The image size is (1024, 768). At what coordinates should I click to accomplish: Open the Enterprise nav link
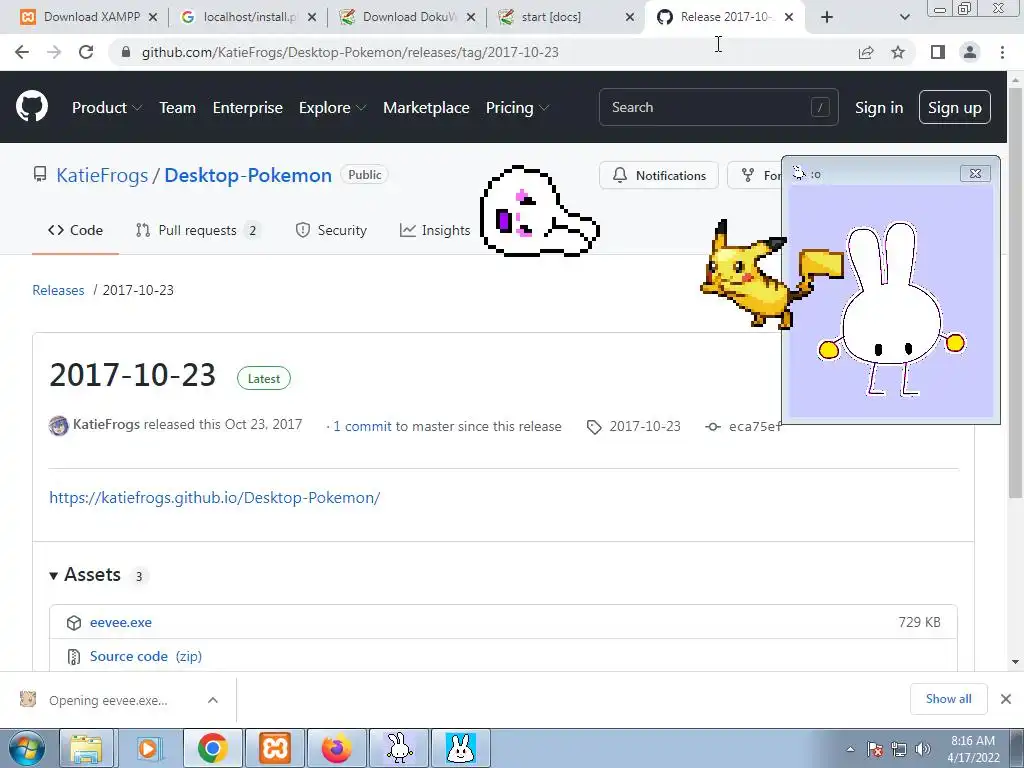pyautogui.click(x=248, y=108)
